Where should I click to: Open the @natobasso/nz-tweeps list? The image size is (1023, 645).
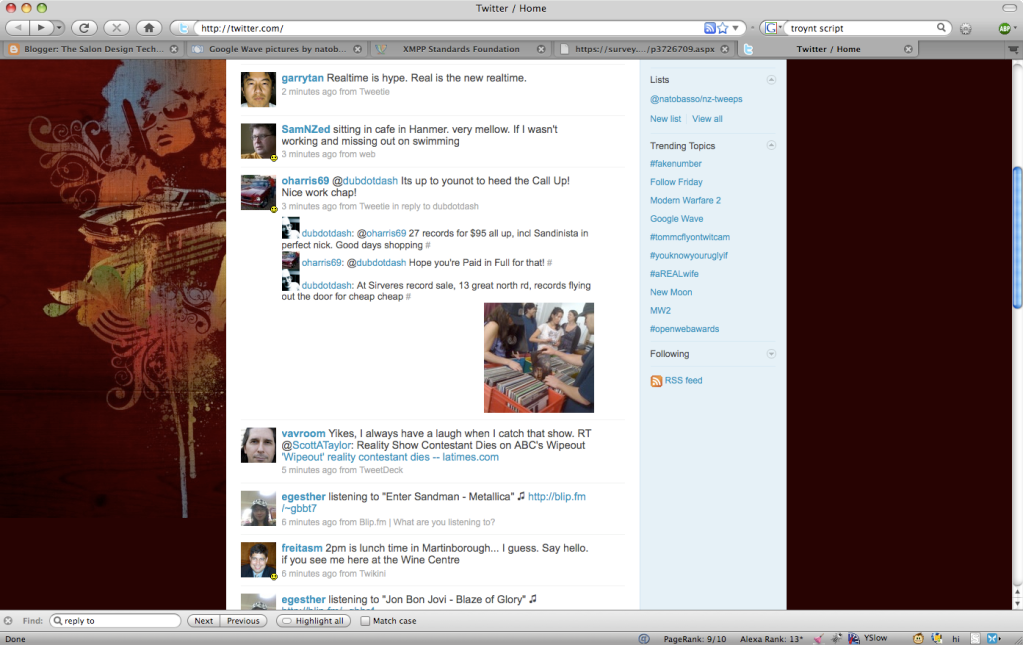tap(696, 99)
